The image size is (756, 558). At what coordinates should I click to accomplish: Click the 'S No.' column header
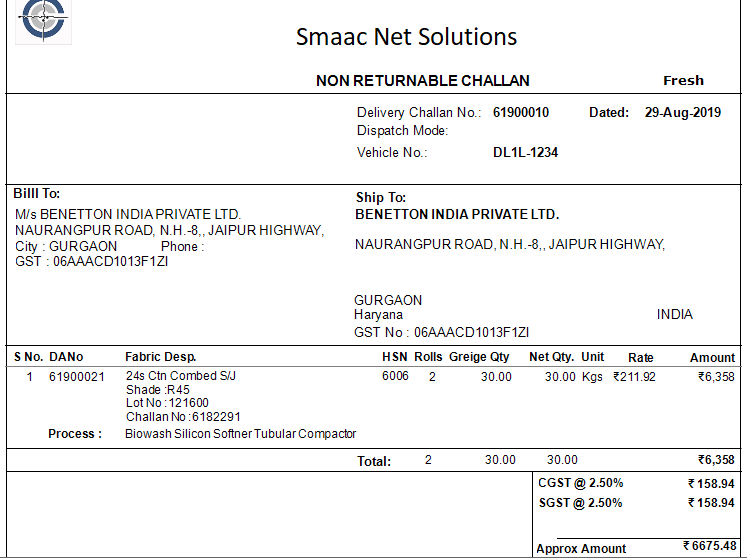(28, 357)
